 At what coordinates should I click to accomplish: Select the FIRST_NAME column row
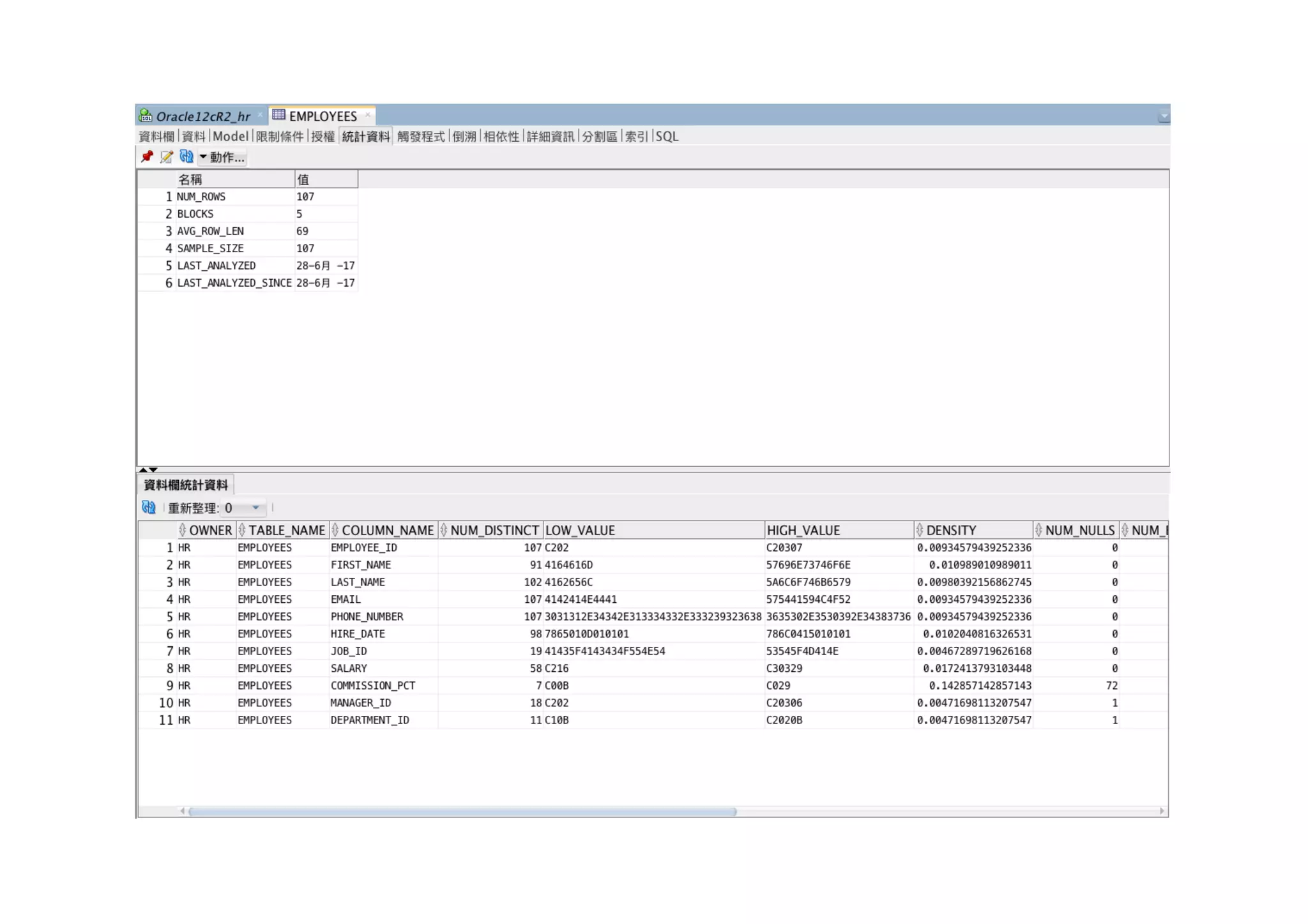[653, 565]
